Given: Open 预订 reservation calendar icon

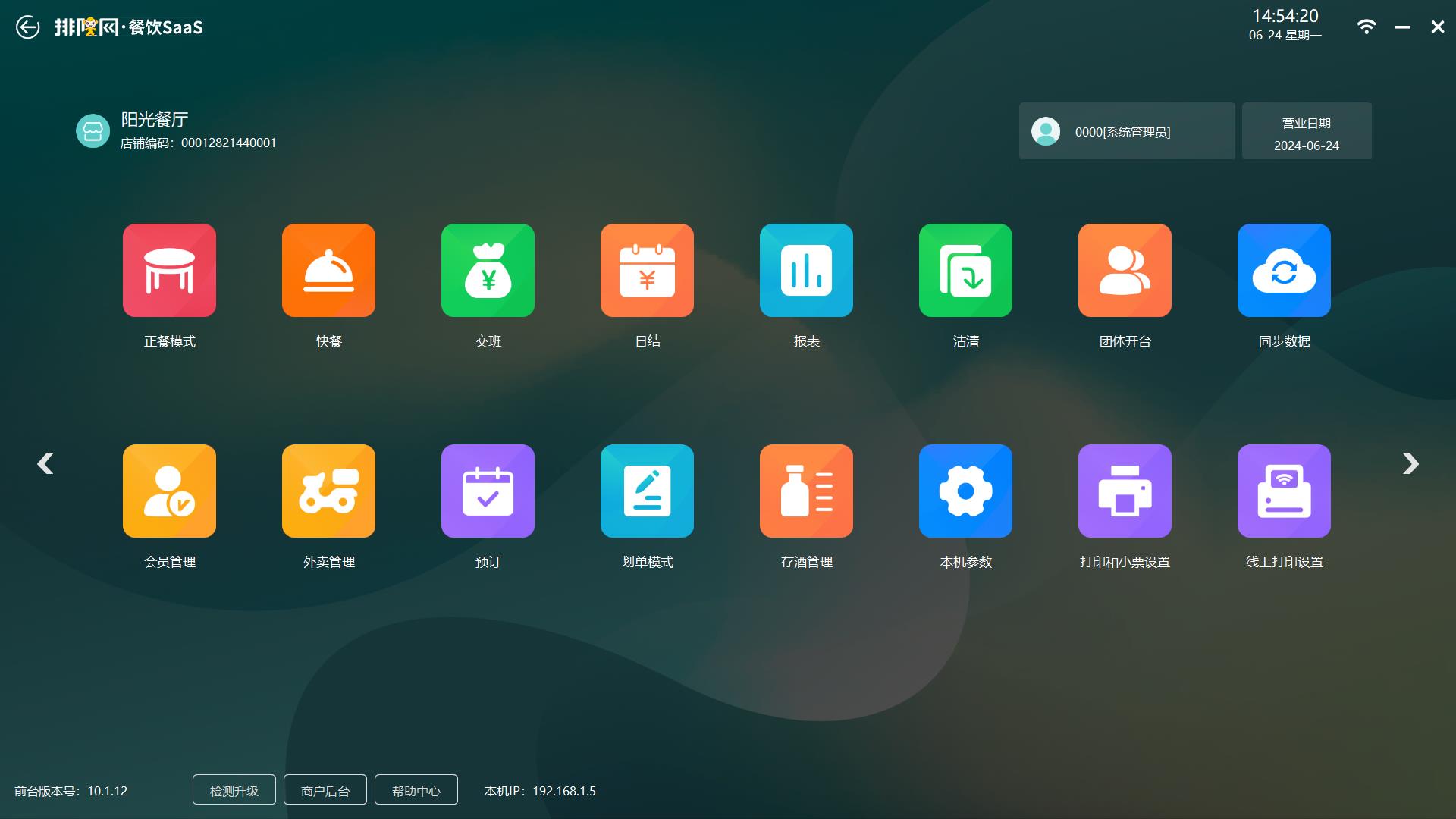Looking at the screenshot, I should point(488,491).
